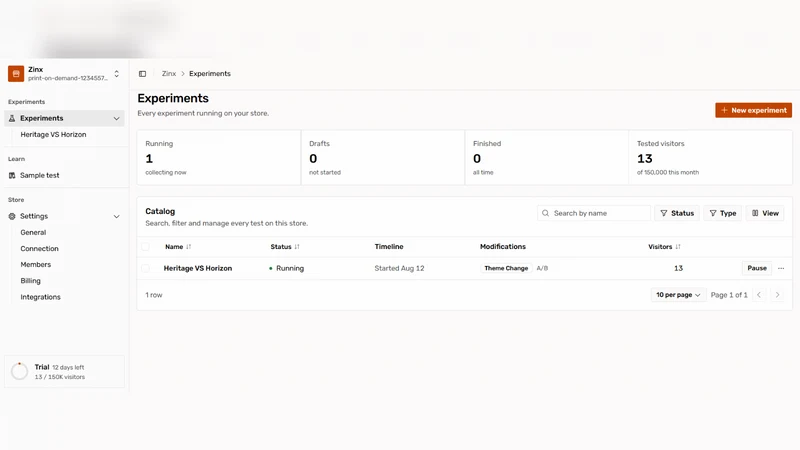Change the 10 per page dropdown

coord(678,295)
